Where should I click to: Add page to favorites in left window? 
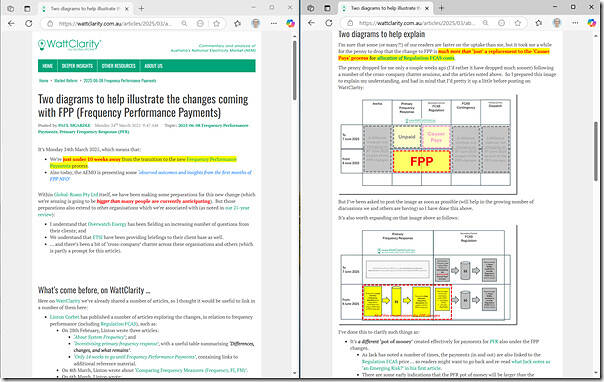pos(216,23)
